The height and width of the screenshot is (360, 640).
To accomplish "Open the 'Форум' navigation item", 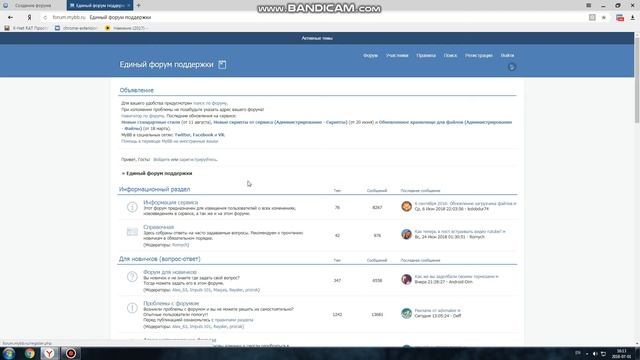I will tap(370, 56).
